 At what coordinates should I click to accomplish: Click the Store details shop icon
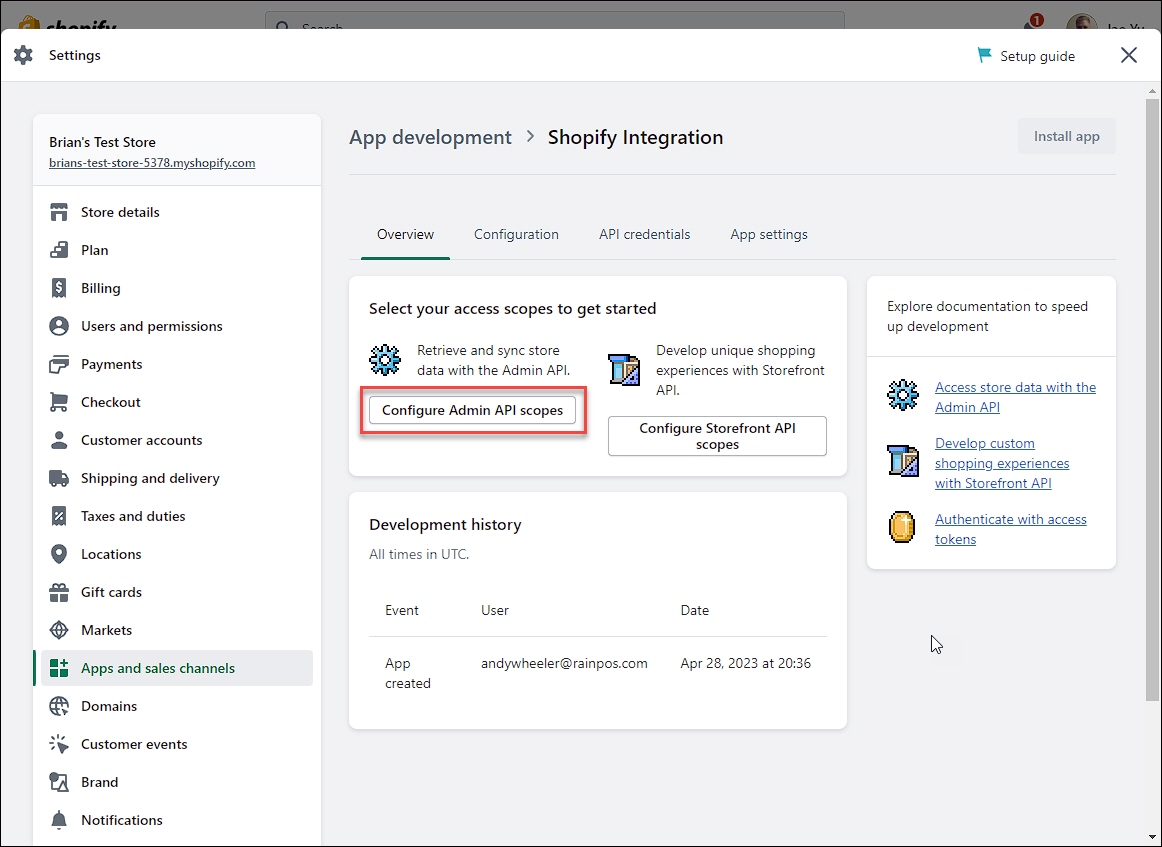(x=59, y=212)
